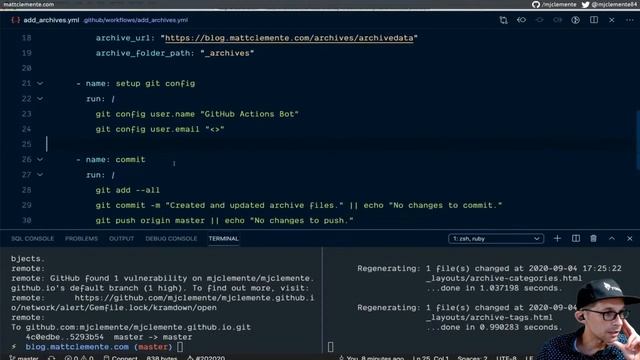This screenshot has height=360, width=640.
Task: Open errors and warnings count in status bar
Action: click(79, 358)
